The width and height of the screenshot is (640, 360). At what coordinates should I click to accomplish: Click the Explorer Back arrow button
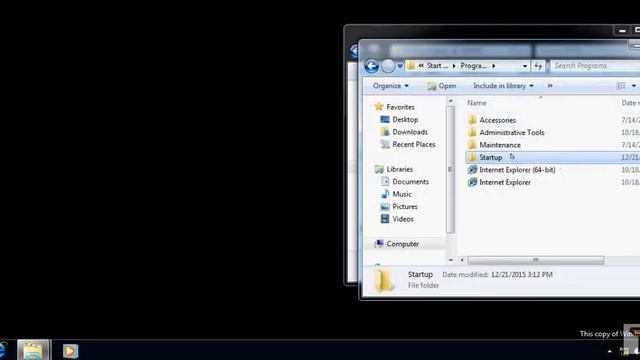[371, 66]
